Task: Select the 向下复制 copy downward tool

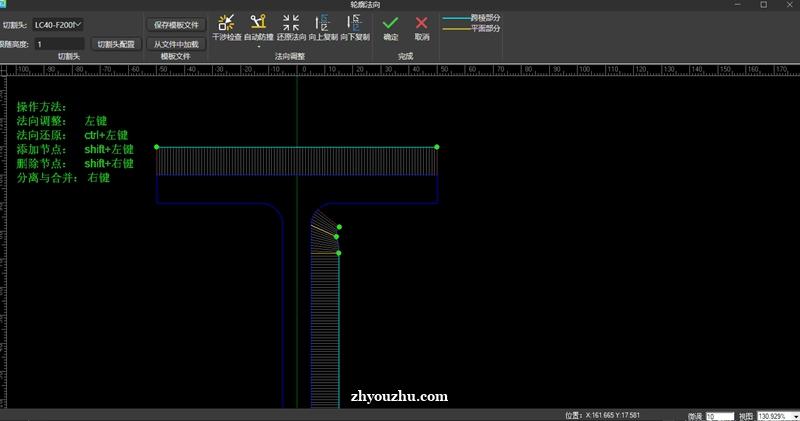Action: coord(355,27)
